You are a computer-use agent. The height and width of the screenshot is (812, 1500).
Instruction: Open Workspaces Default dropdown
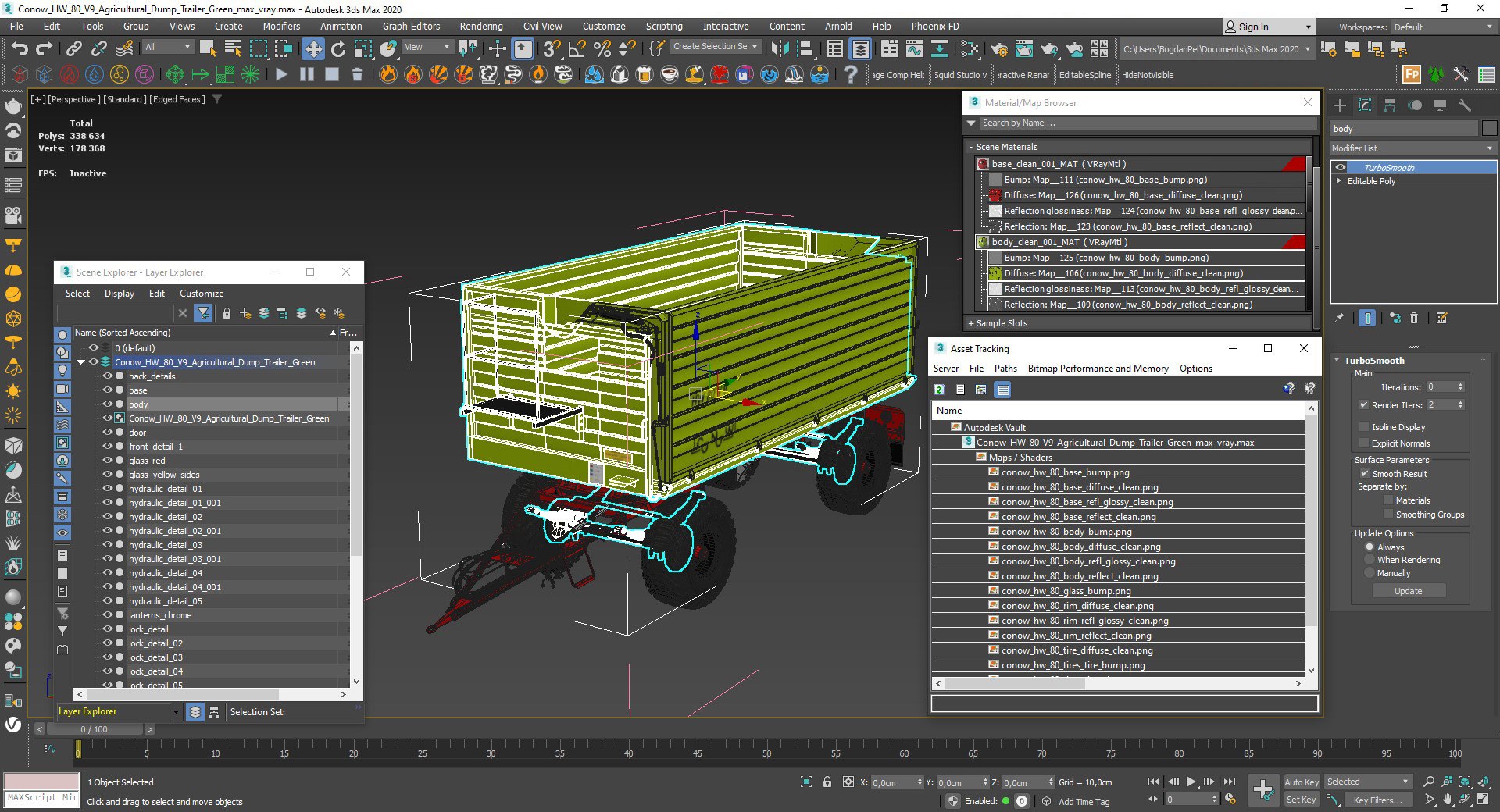pos(1443,27)
